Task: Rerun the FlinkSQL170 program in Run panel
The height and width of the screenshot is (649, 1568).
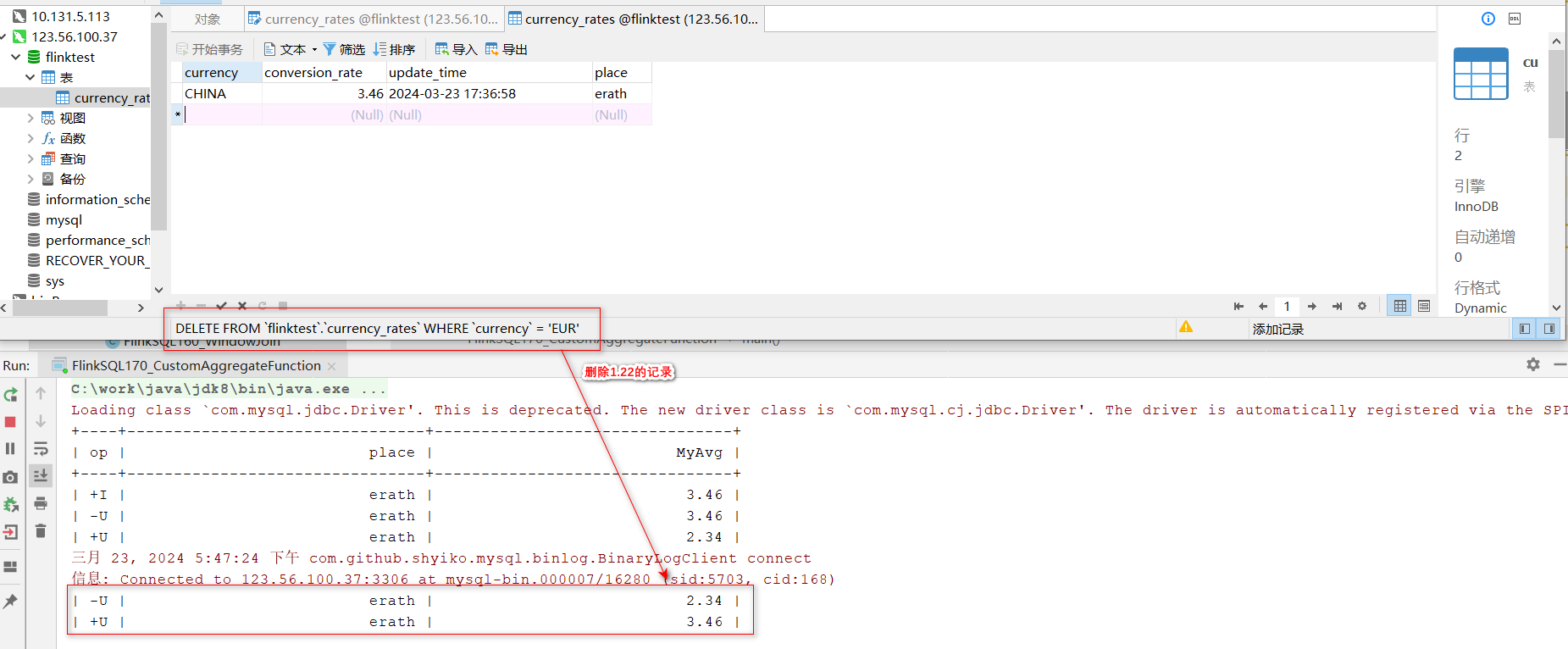Action: (x=10, y=395)
